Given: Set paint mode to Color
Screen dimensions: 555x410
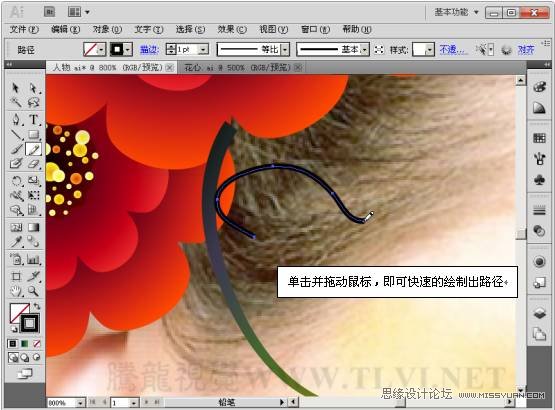Looking at the screenshot, I should pos(13,344).
